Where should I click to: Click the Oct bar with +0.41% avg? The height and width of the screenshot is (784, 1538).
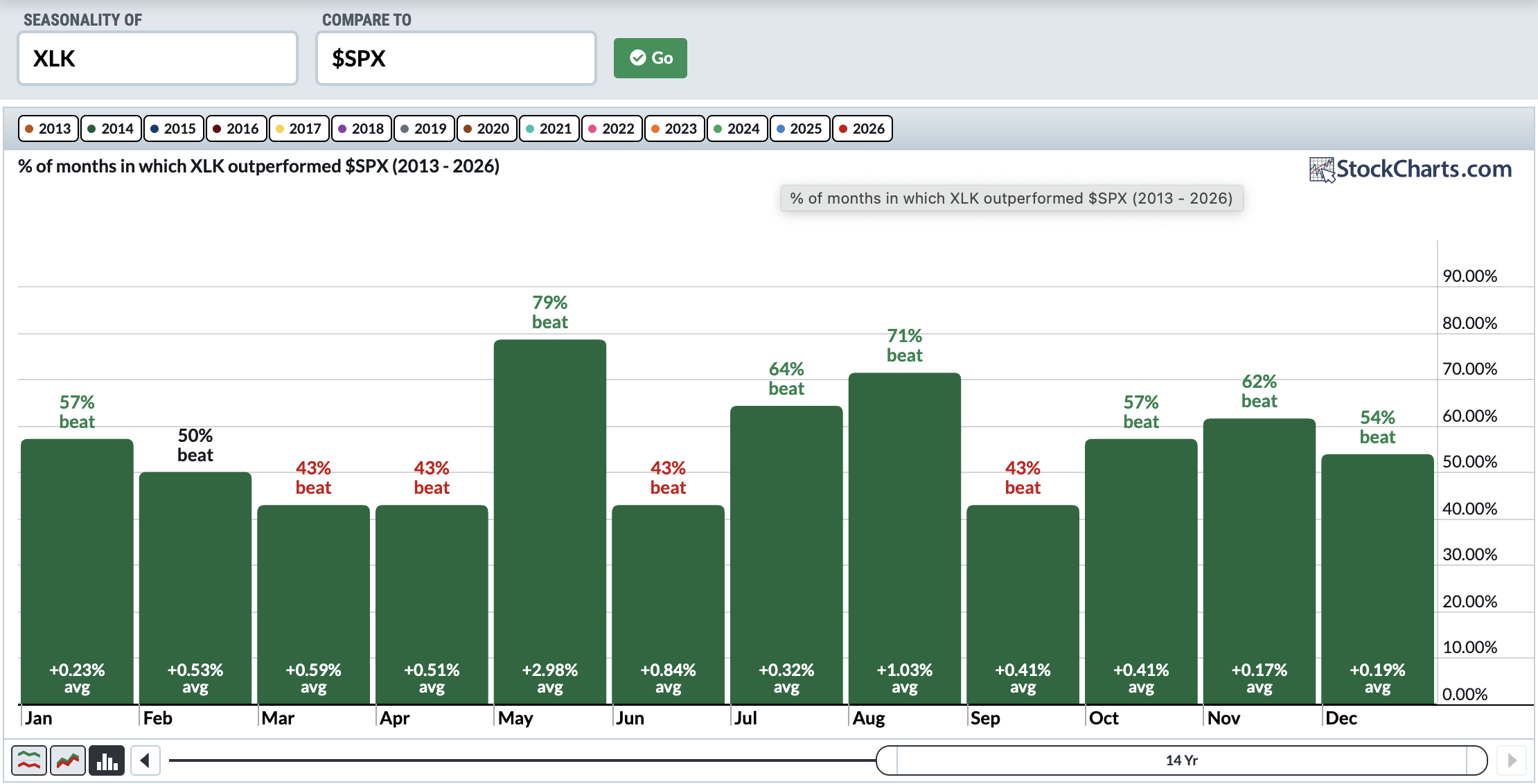click(1141, 571)
